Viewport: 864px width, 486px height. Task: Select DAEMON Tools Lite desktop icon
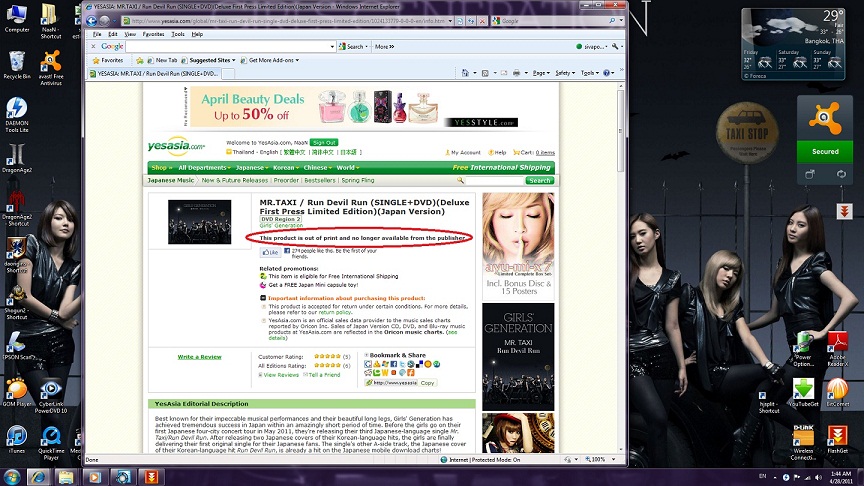(17, 115)
